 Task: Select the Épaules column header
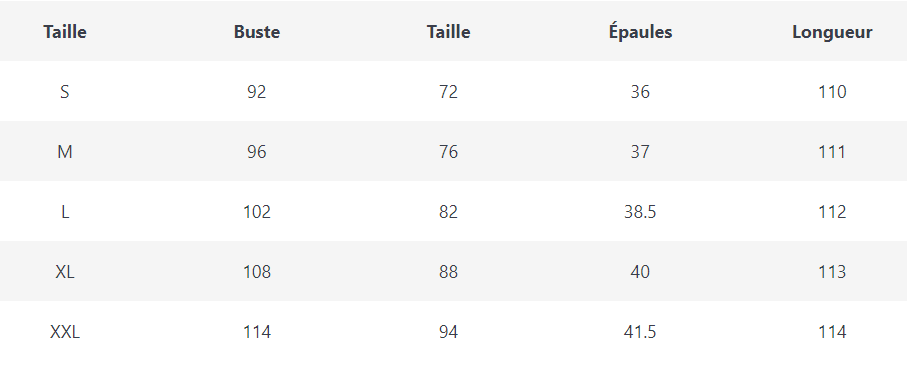coord(640,31)
